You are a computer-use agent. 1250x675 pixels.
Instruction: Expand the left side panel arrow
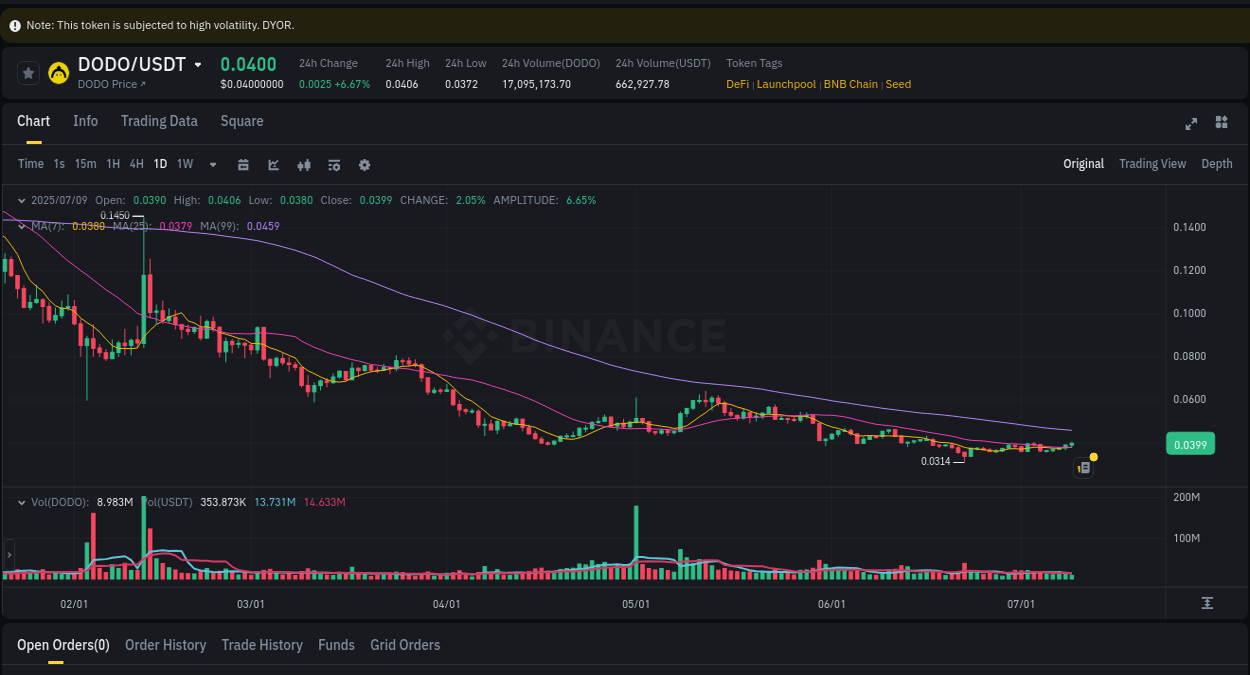pyautogui.click(x=8, y=554)
